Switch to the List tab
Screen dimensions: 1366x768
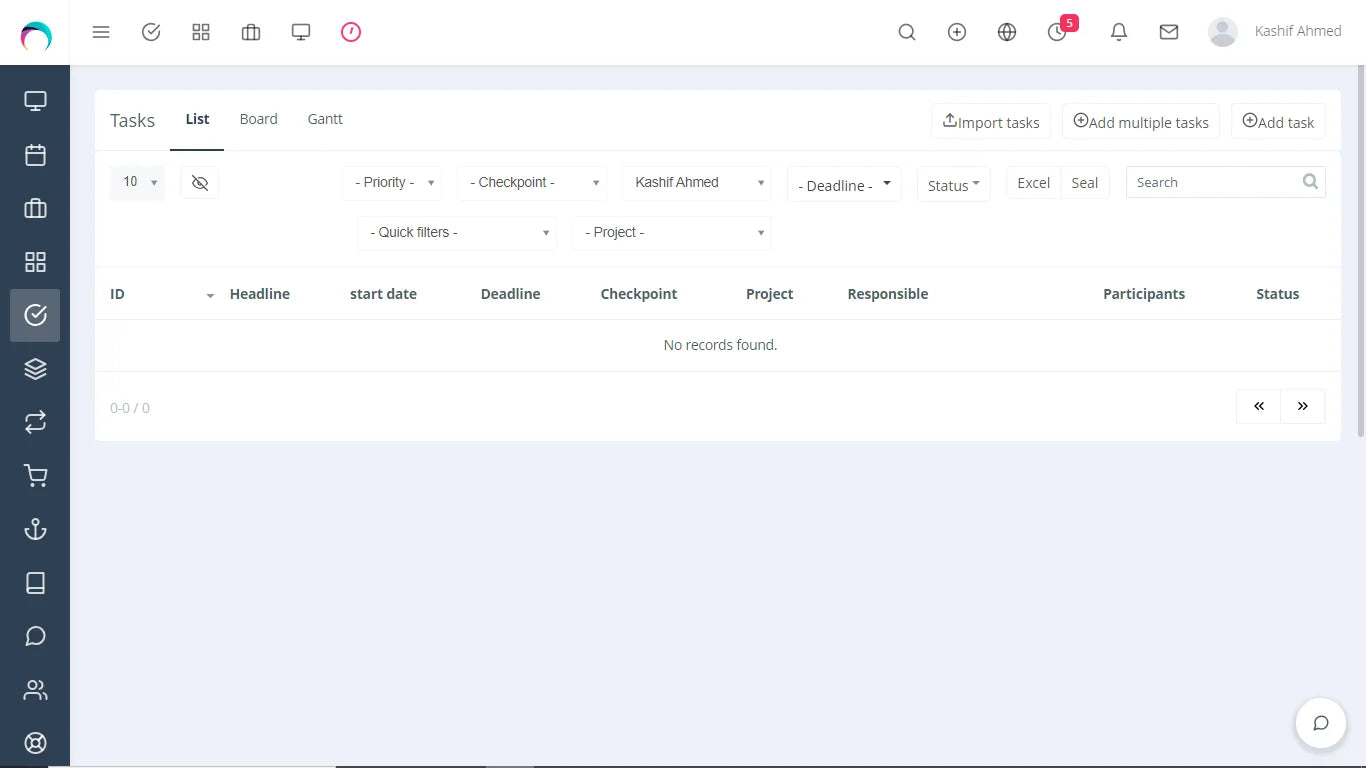click(197, 119)
